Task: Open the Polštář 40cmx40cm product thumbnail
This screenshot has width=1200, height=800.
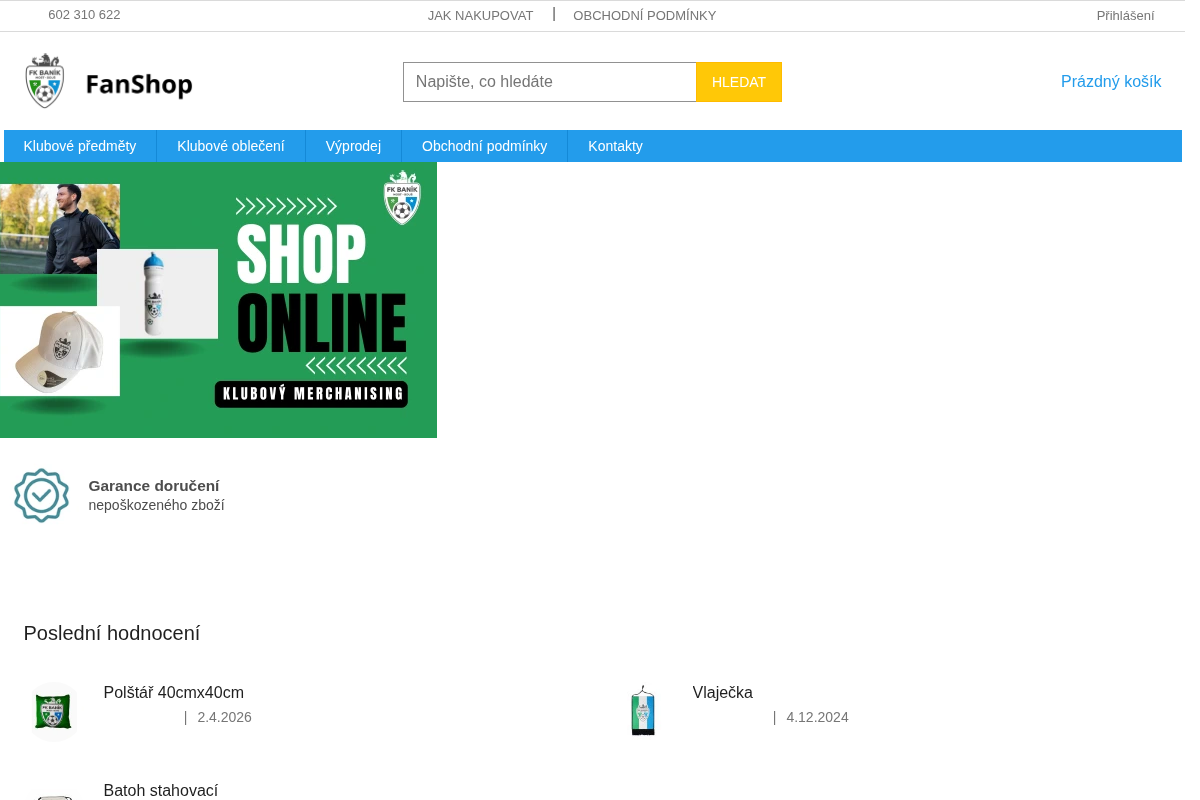Action: [x=54, y=711]
